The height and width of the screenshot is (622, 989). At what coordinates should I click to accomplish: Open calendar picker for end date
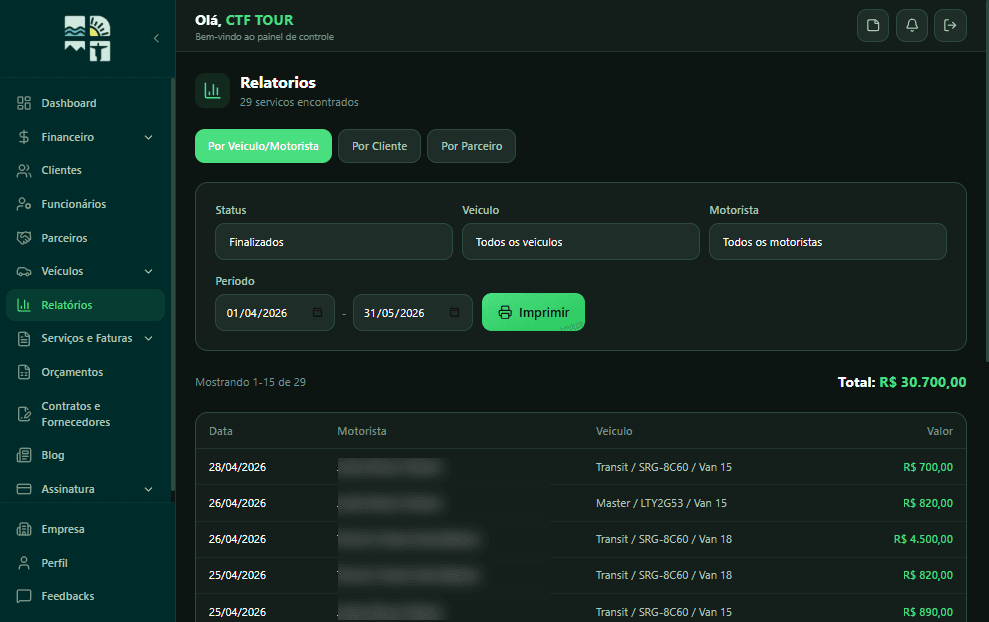[454, 312]
